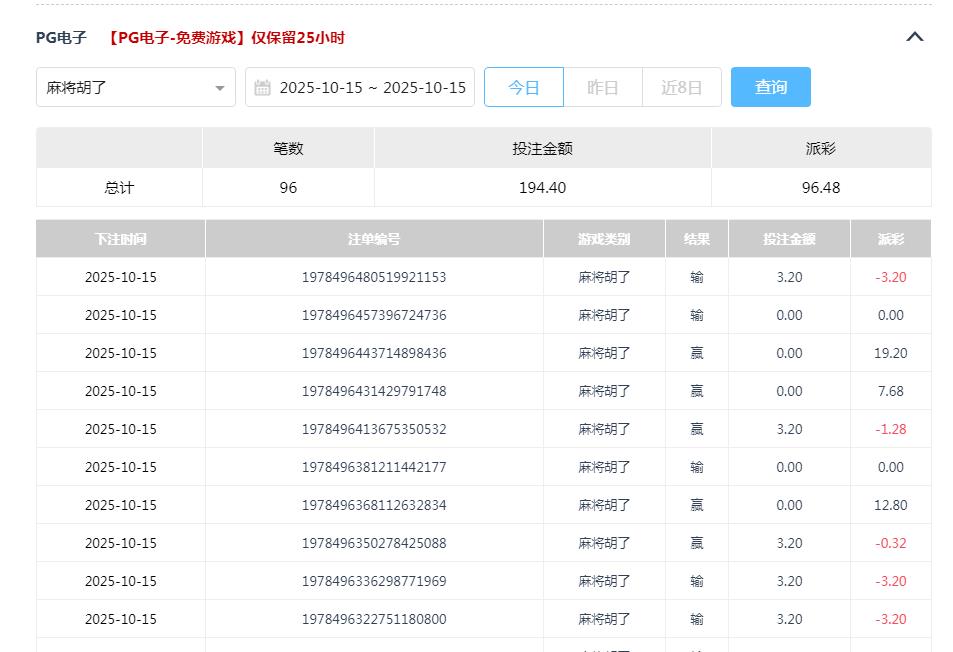The image size is (953, 652).
Task: Click the 注单编号 column header
Action: [x=373, y=239]
